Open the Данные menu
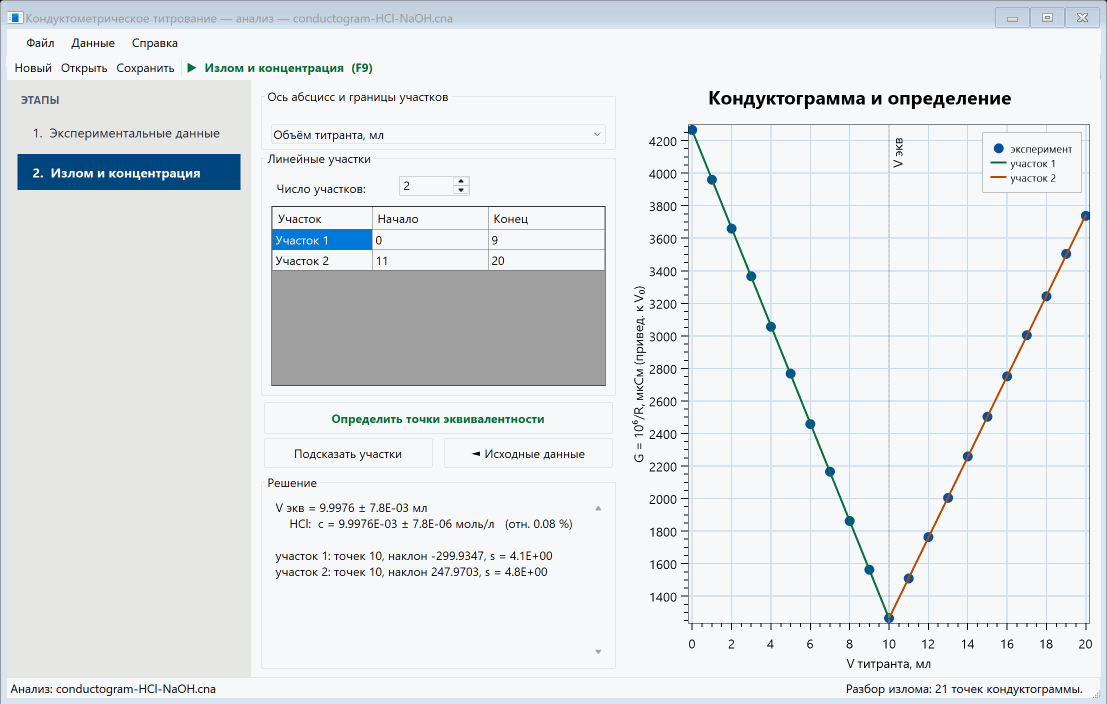 coord(92,43)
